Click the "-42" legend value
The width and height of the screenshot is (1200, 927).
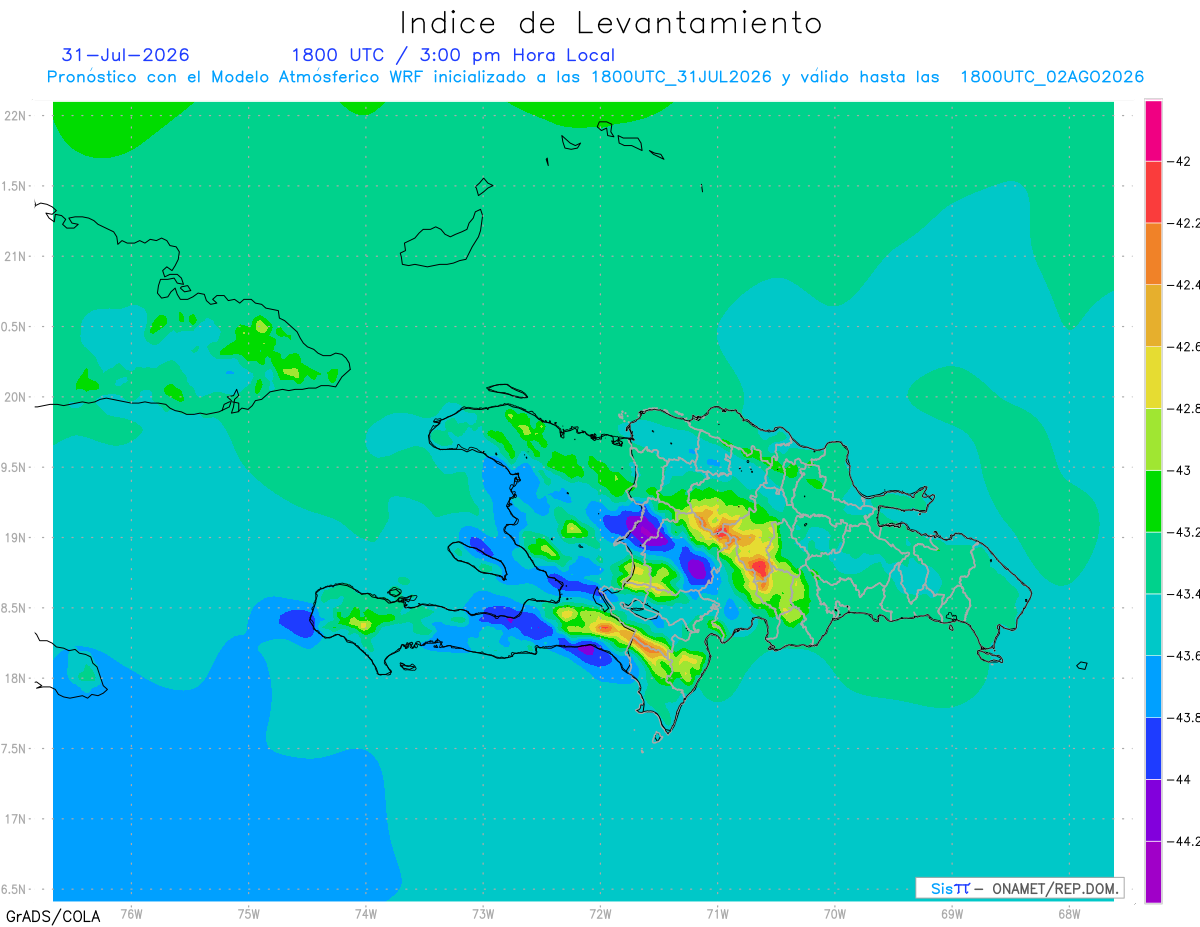pos(1179,161)
